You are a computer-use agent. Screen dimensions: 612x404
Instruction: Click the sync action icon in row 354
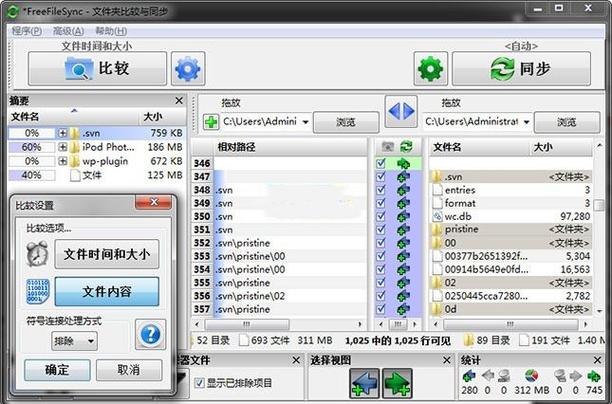click(x=403, y=269)
